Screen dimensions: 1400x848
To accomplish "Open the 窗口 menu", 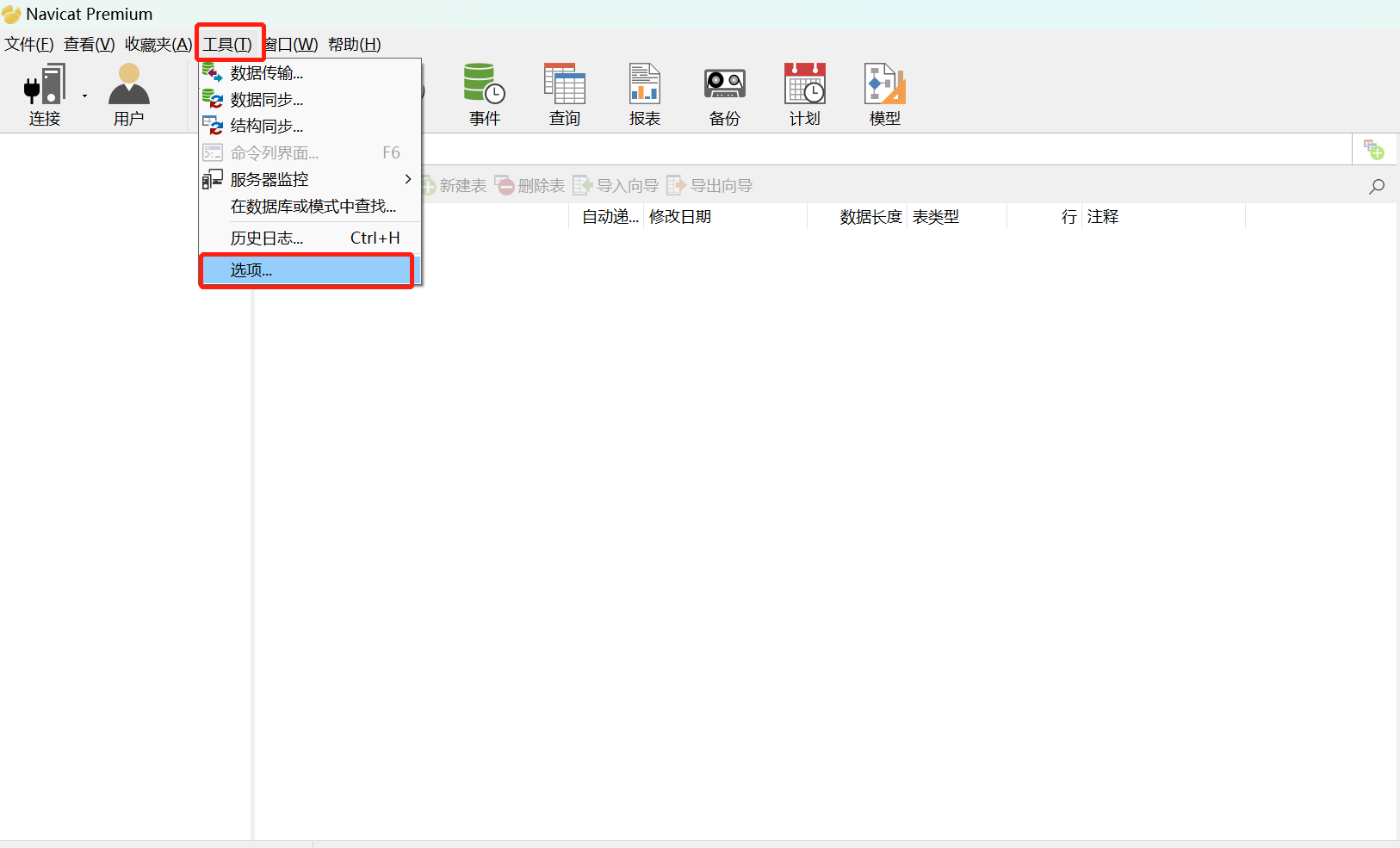I will [290, 44].
